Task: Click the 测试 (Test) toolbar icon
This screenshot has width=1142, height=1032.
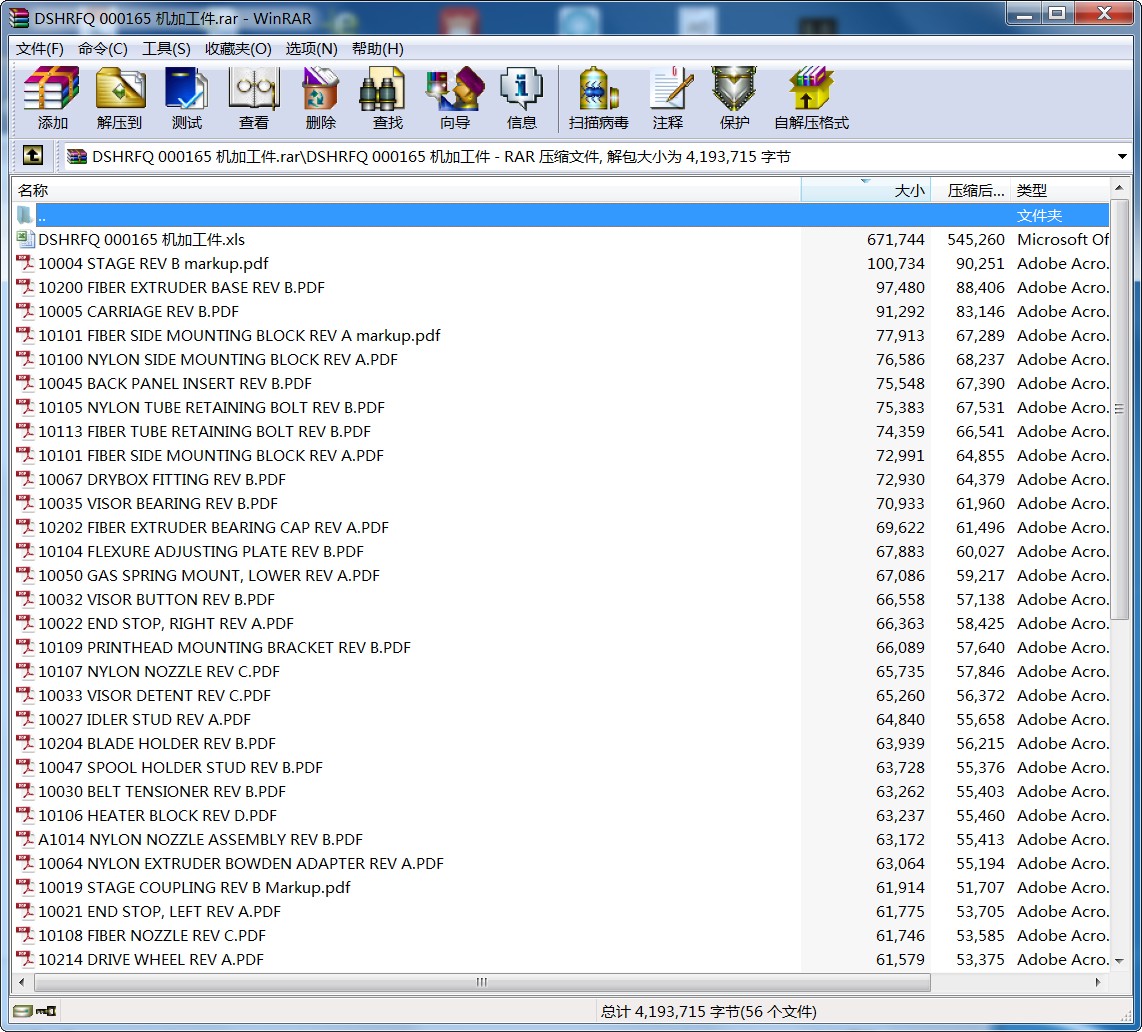Action: [186, 89]
